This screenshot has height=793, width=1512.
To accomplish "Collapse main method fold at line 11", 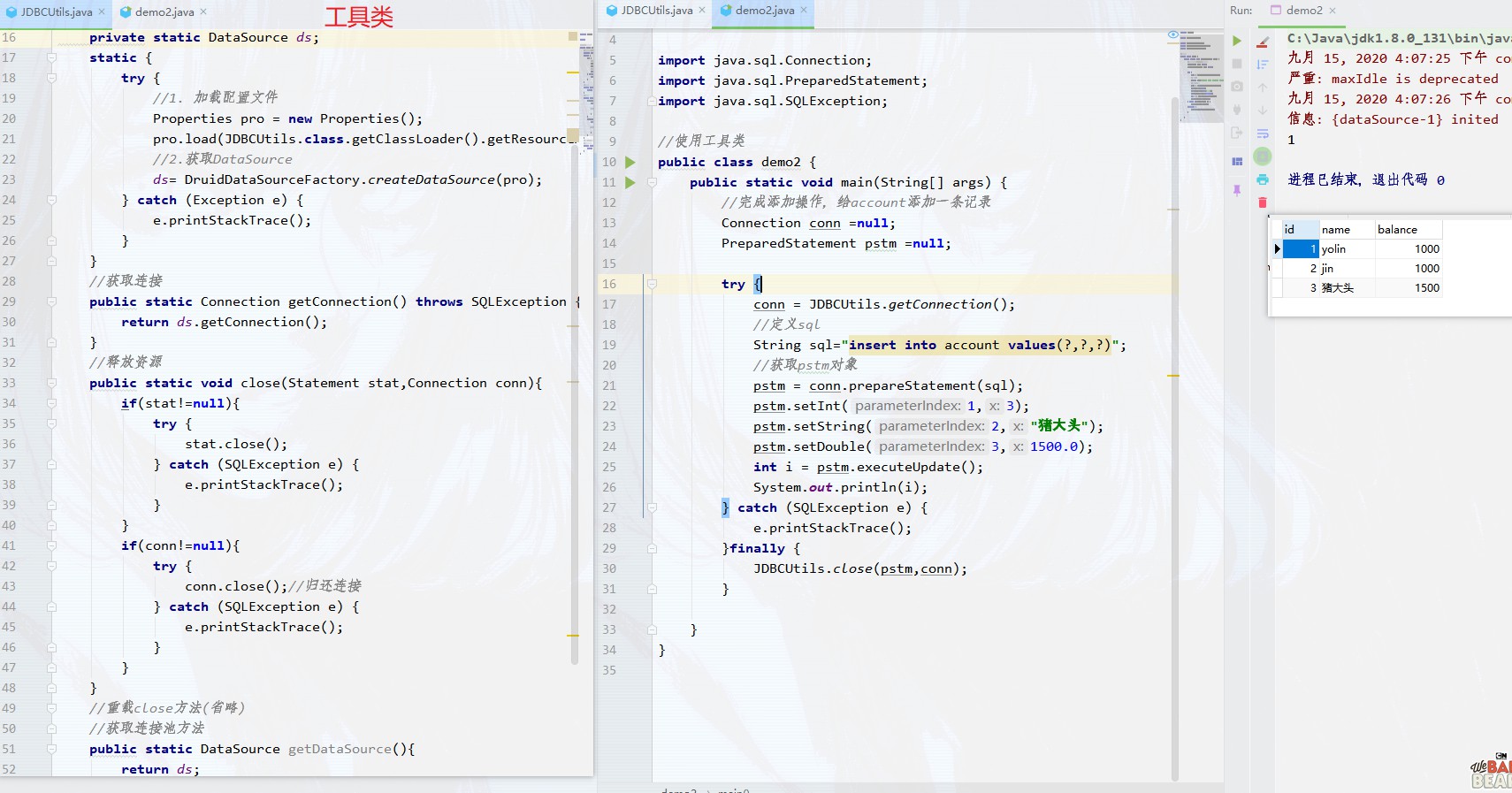I will 652,182.
